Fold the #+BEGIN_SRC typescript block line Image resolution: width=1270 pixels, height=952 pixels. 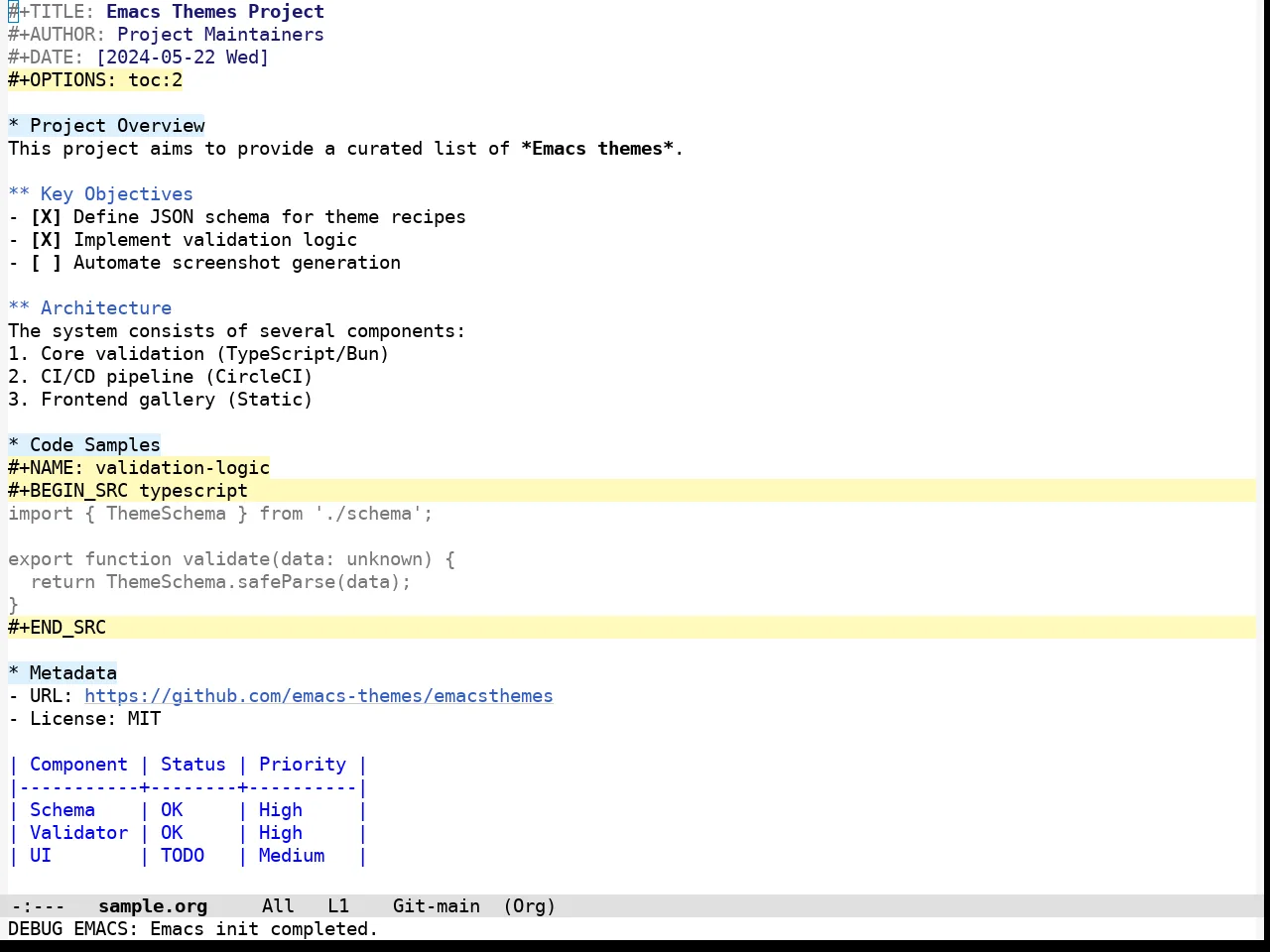[x=632, y=491]
